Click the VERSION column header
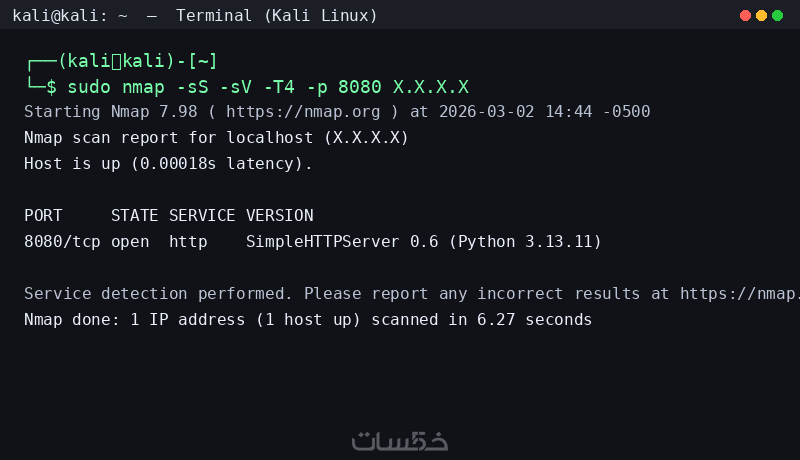Image resolution: width=800 pixels, height=460 pixels. [x=279, y=215]
